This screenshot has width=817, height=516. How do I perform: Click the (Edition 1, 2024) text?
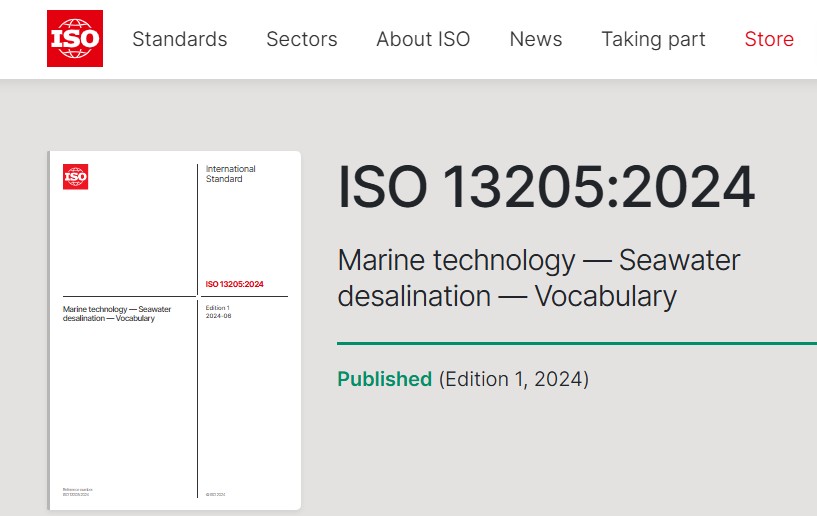coord(514,379)
